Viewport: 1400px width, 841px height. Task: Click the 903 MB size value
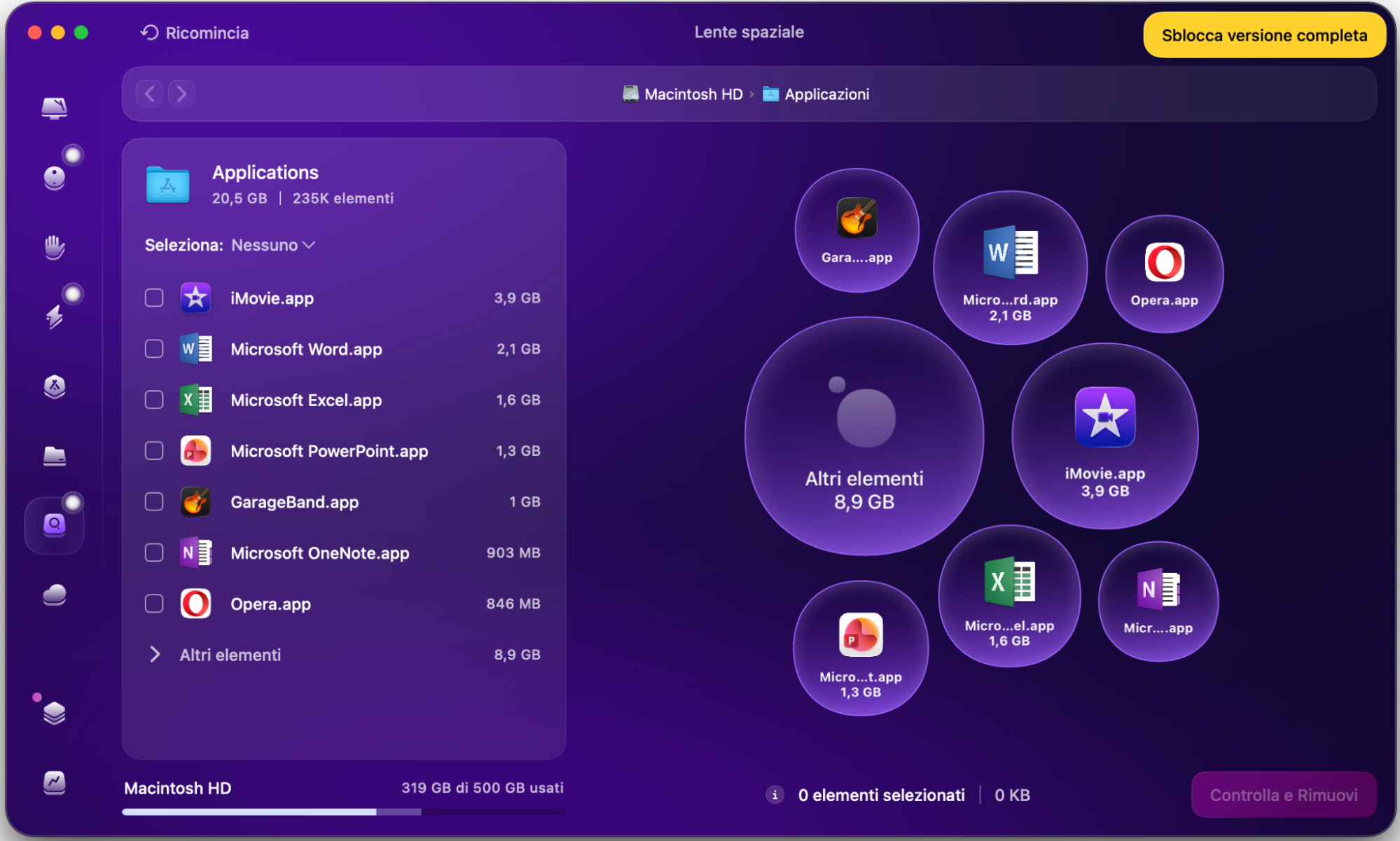513,552
